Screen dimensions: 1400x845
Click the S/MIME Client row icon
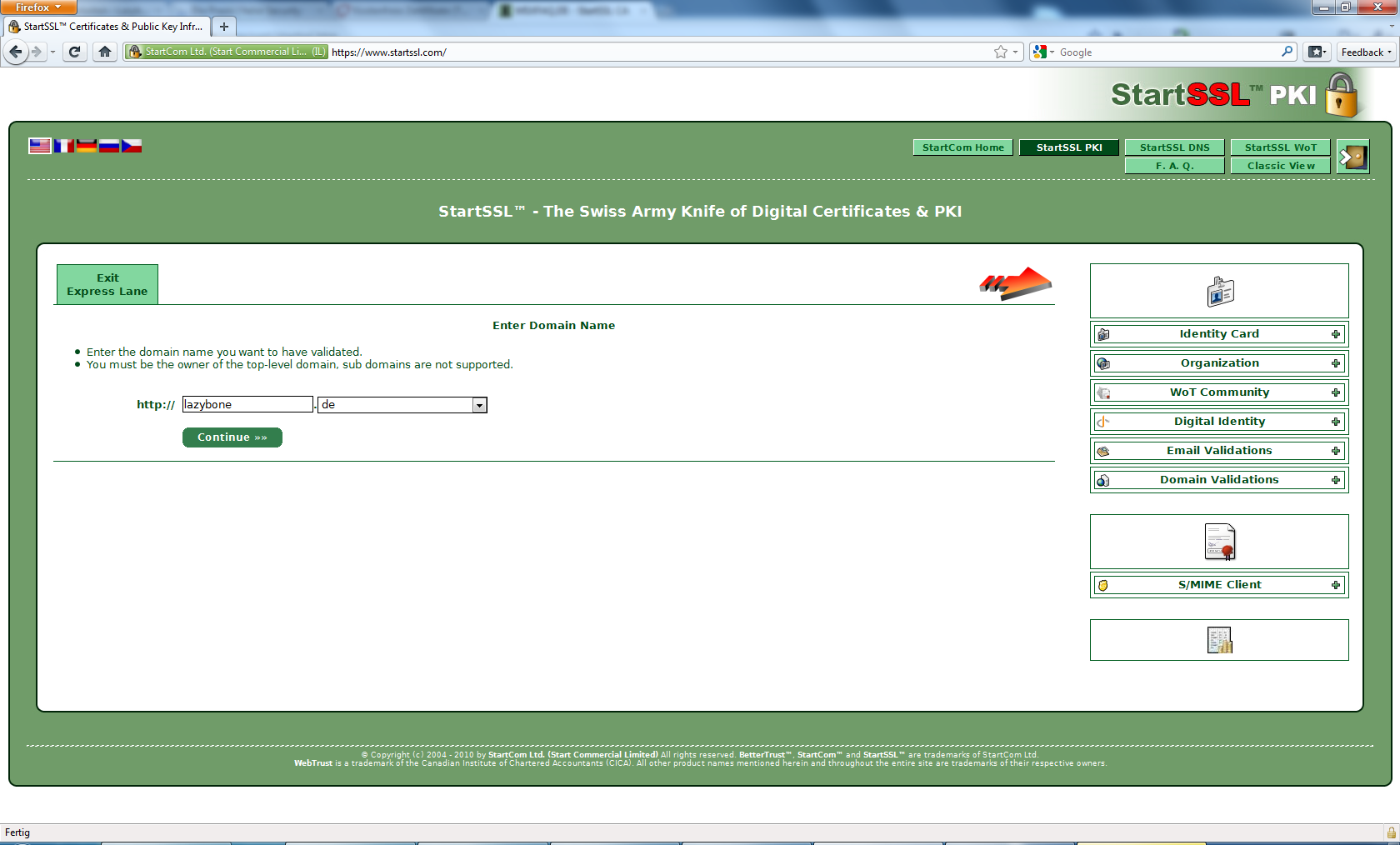1103,585
